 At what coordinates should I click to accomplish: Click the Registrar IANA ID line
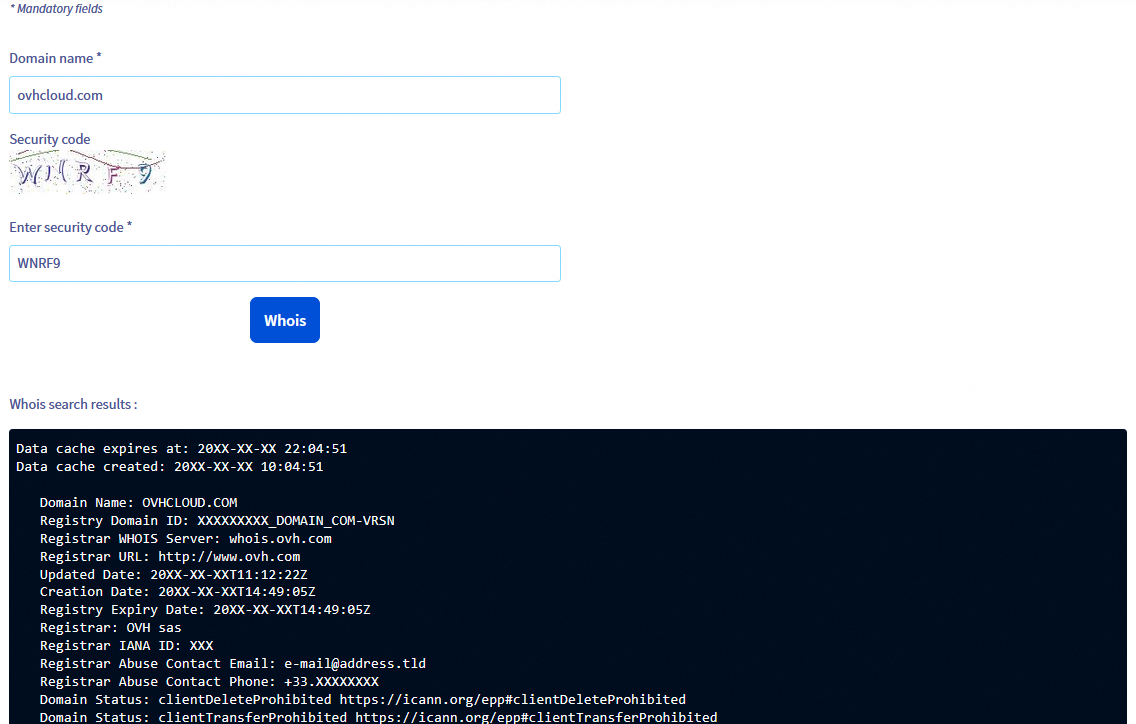tap(126, 645)
